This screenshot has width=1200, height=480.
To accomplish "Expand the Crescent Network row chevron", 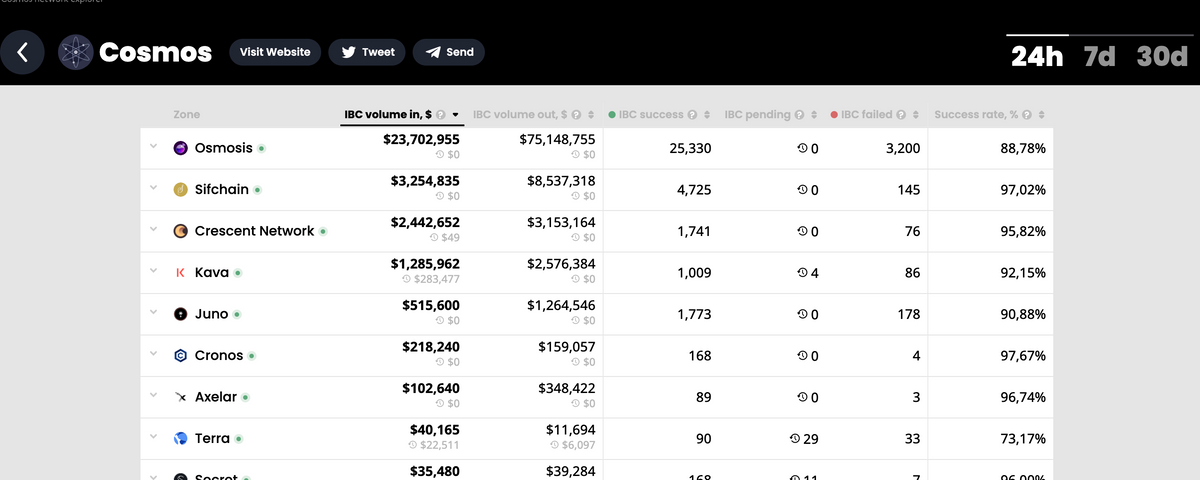I will coord(154,230).
